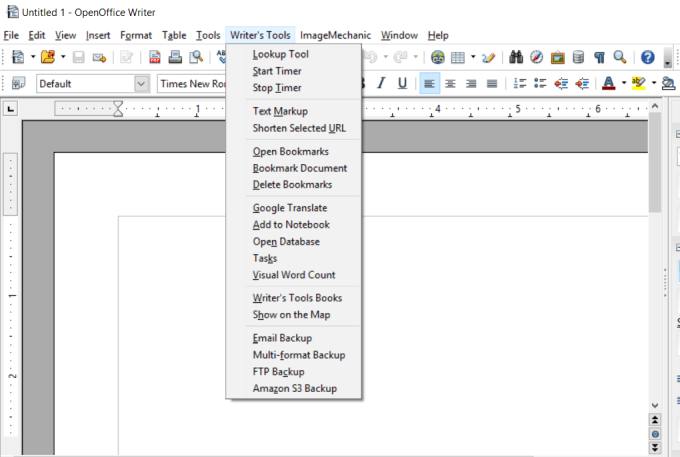Choose Google Translate menu entry
Screen dimensions: 680x457
[x=290, y=208]
